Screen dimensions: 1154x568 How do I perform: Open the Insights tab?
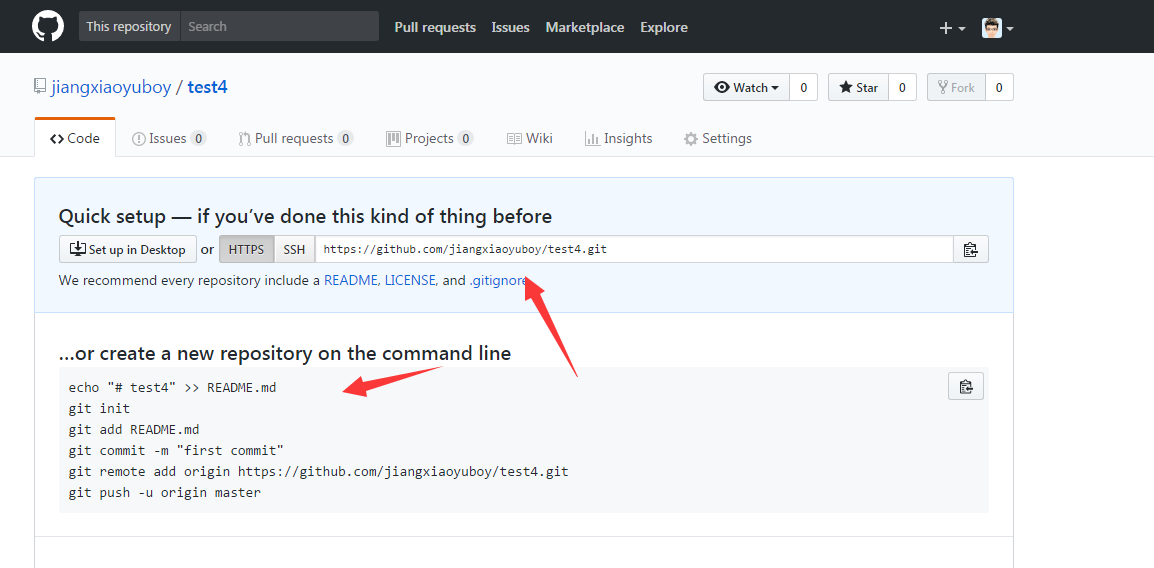pyautogui.click(x=618, y=138)
